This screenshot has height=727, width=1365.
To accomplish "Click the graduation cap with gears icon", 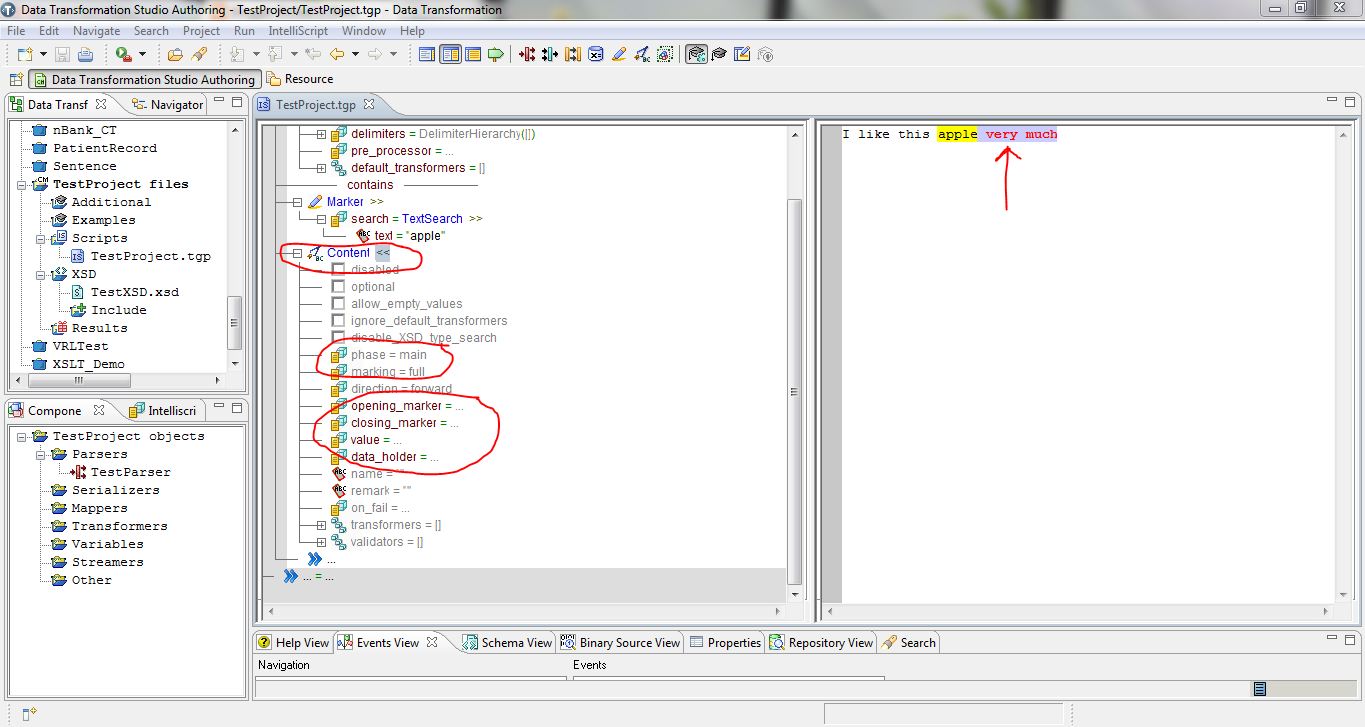I will pyautogui.click(x=696, y=54).
